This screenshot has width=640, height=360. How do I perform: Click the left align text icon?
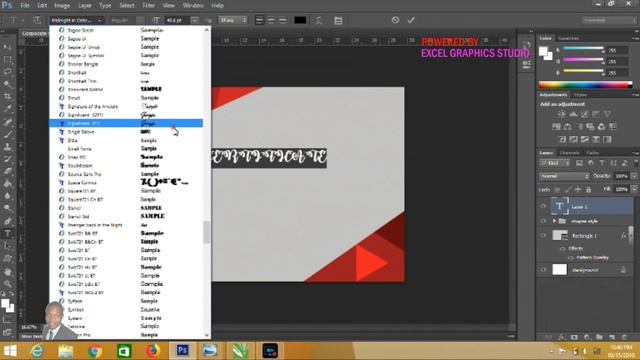(x=260, y=20)
